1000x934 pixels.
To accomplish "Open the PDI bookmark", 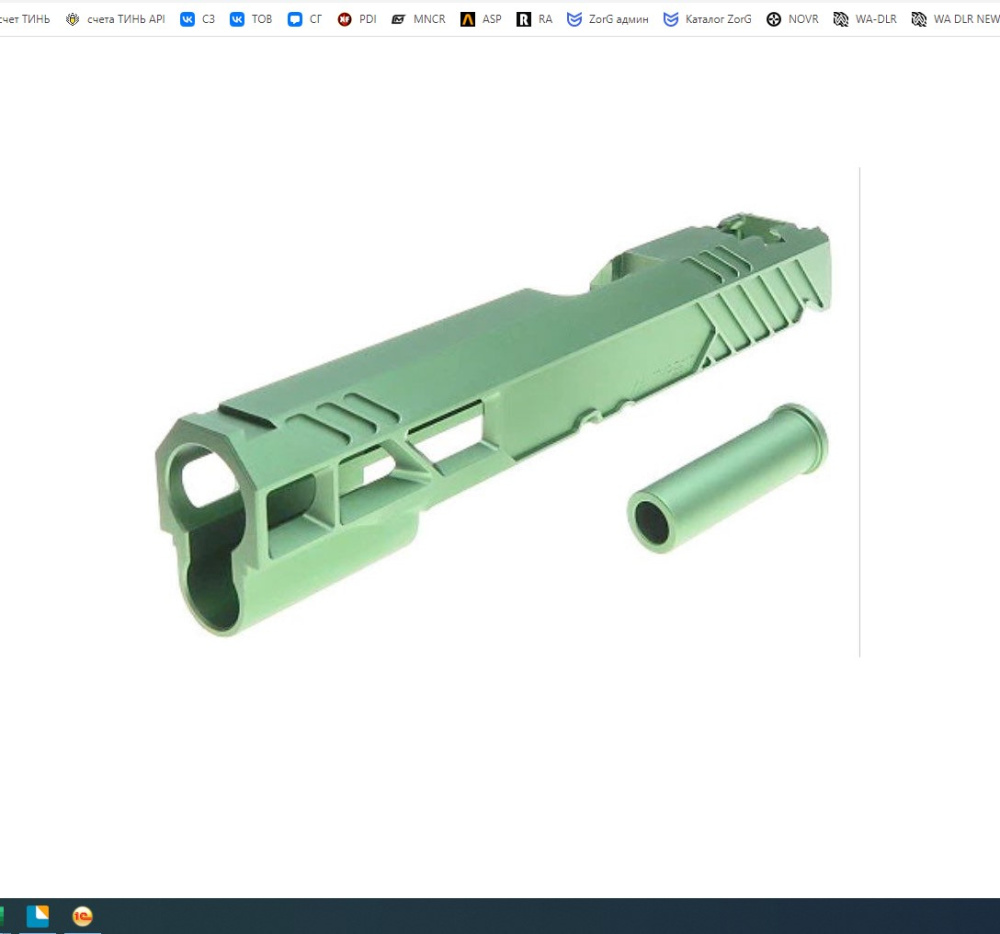I will (x=357, y=19).
